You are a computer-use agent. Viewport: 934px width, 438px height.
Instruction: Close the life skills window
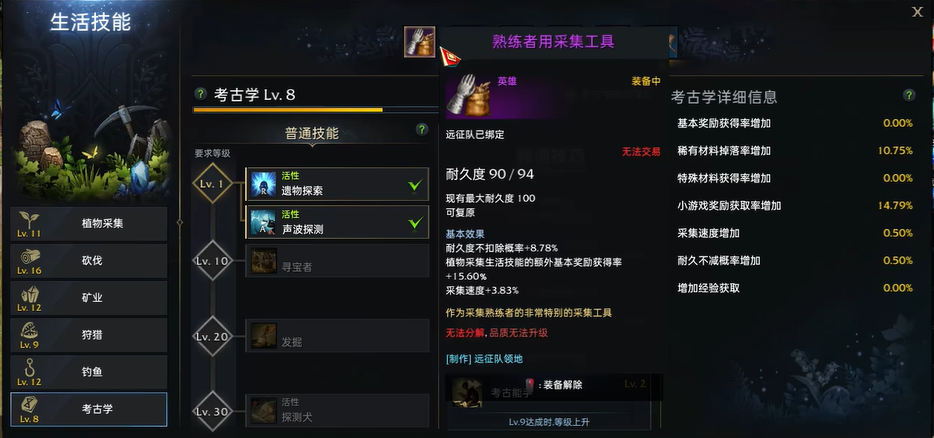(917, 12)
